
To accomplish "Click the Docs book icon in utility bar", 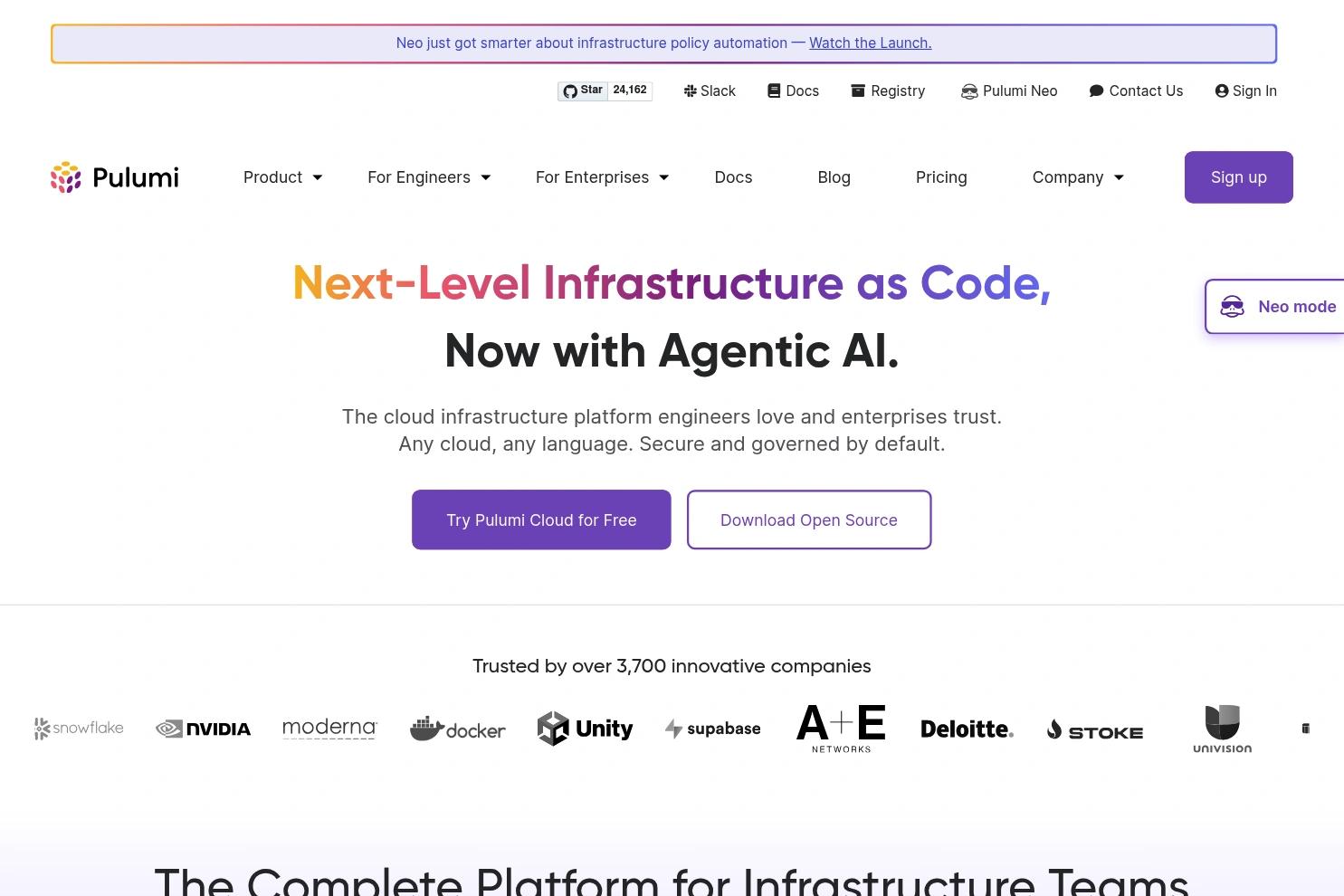I will (774, 91).
